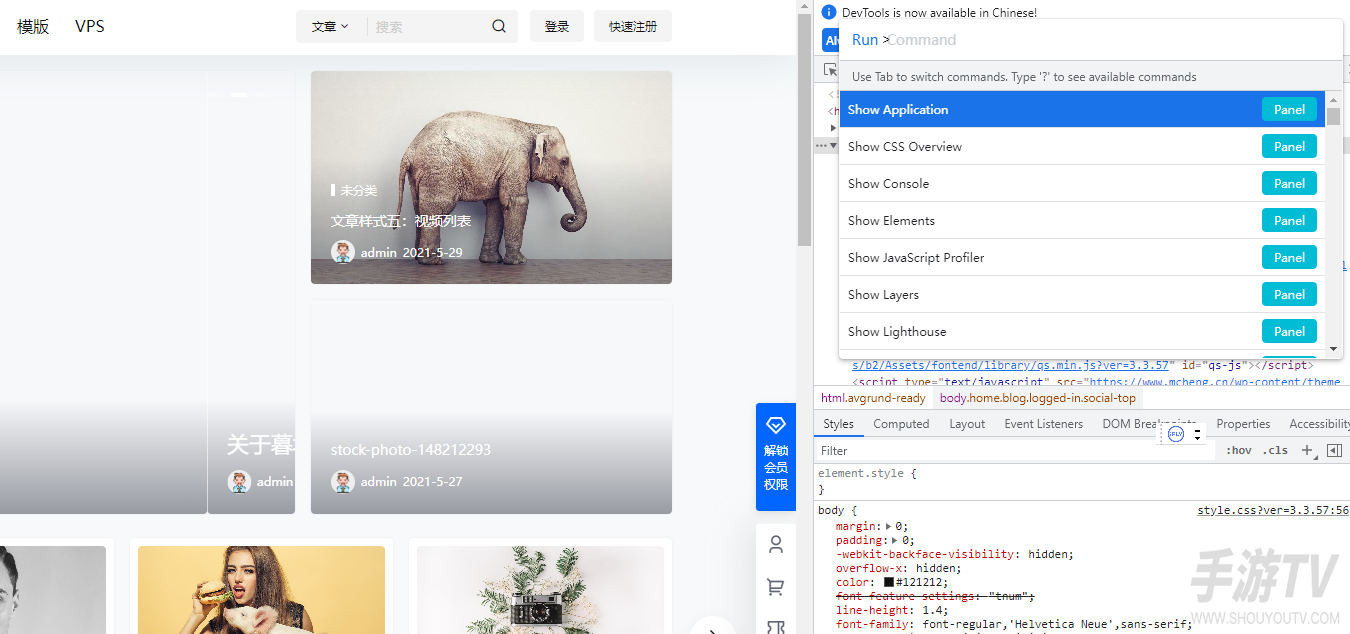Click the 未分类 category label

pyautogui.click(x=358, y=190)
